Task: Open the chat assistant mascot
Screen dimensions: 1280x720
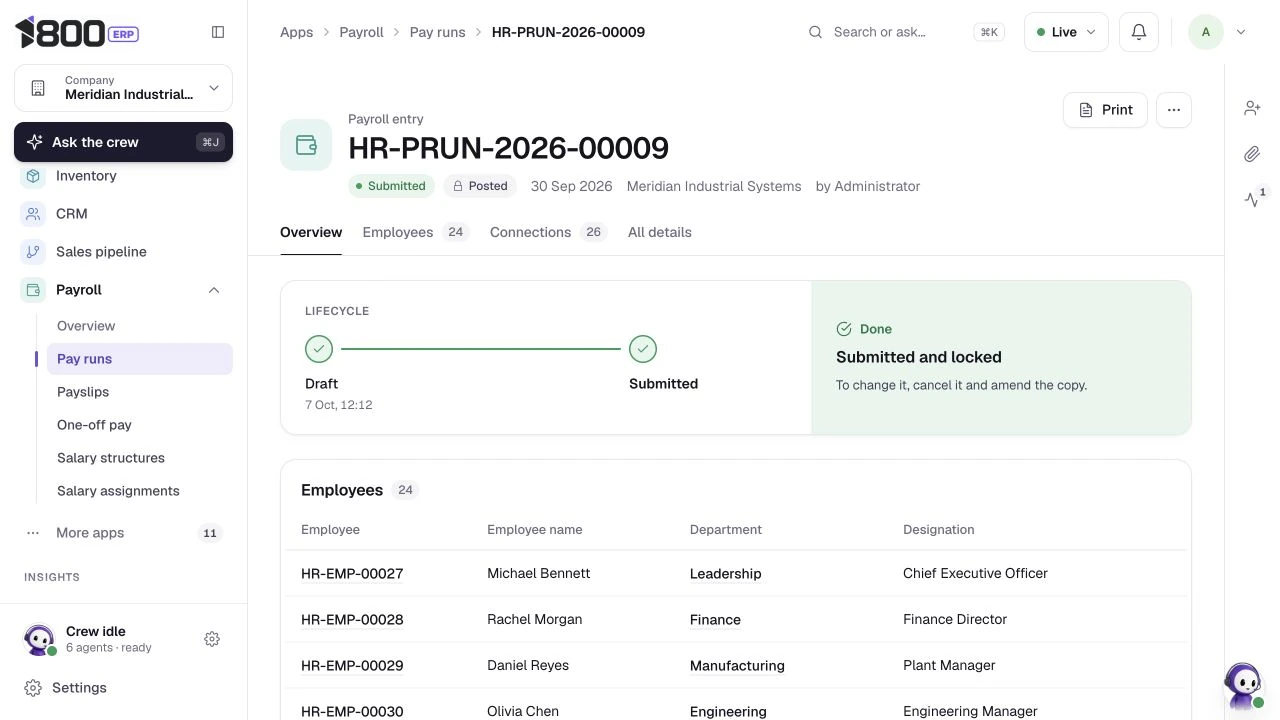Action: click(1243, 685)
